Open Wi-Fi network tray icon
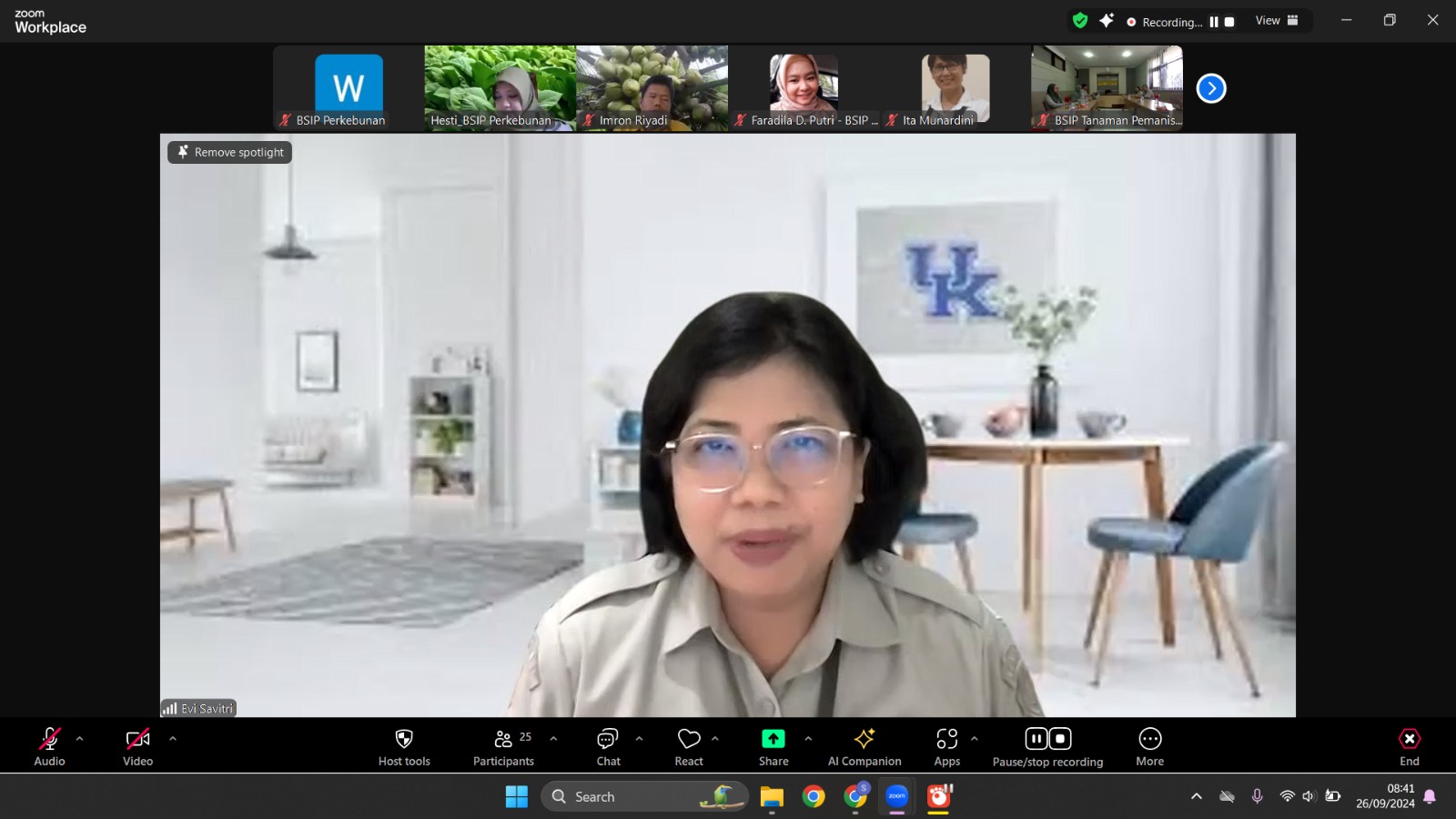This screenshot has width=1456, height=819. [1287, 796]
